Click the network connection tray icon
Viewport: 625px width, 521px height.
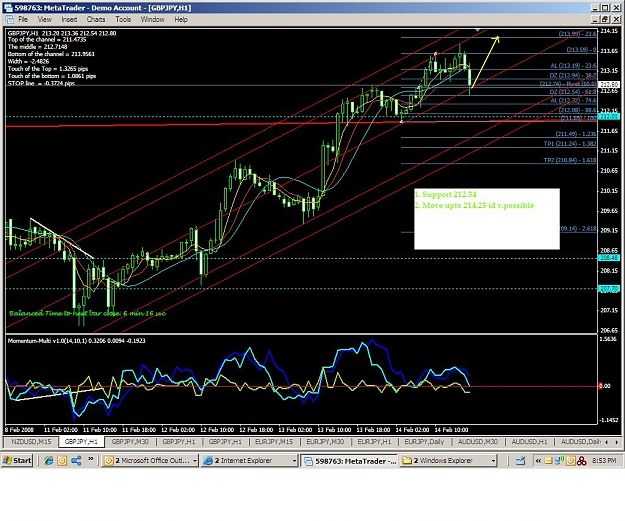tap(560, 461)
